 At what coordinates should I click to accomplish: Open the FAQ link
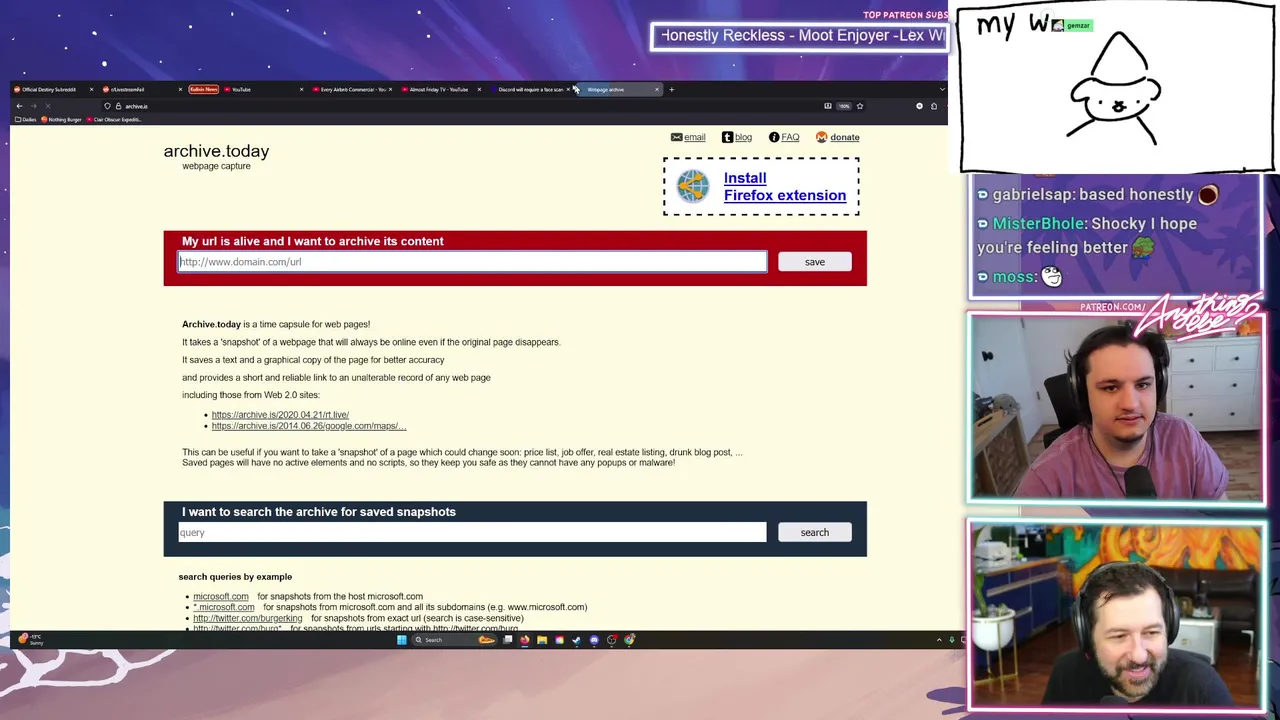(790, 137)
